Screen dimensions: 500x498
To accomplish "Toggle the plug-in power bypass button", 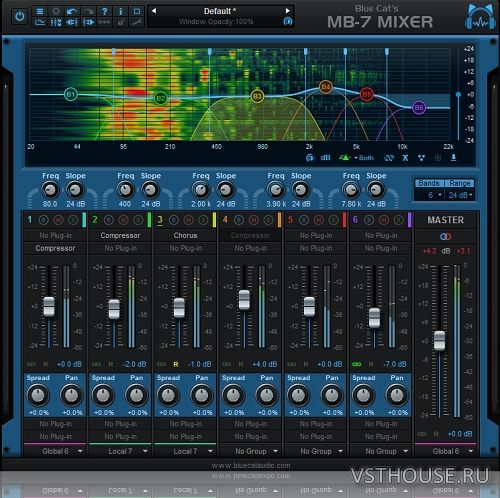I will pos(20,16).
